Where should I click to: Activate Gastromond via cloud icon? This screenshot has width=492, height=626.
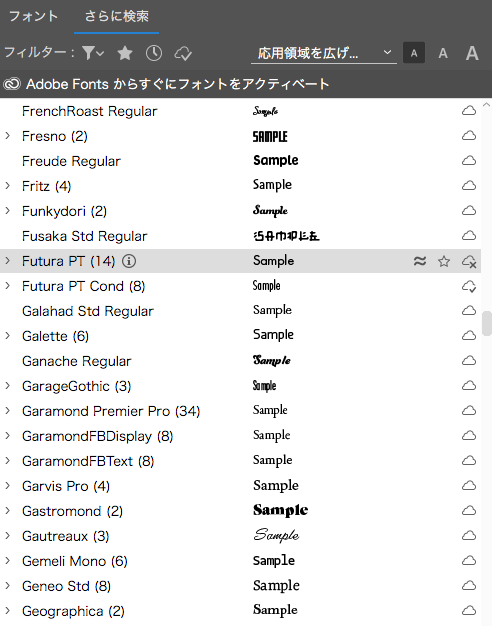[469, 511]
